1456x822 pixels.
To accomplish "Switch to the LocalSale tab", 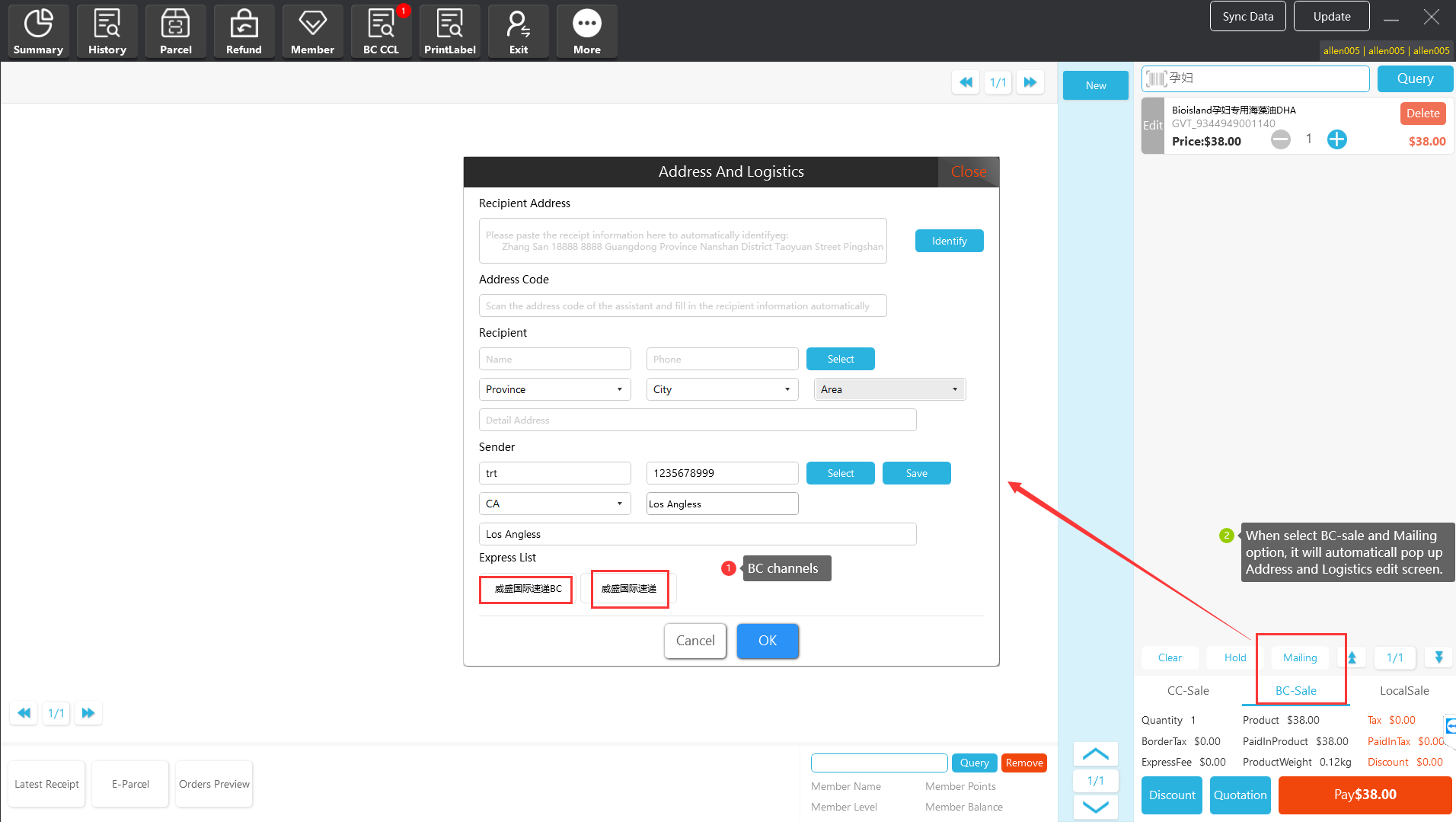I will pos(1403,690).
